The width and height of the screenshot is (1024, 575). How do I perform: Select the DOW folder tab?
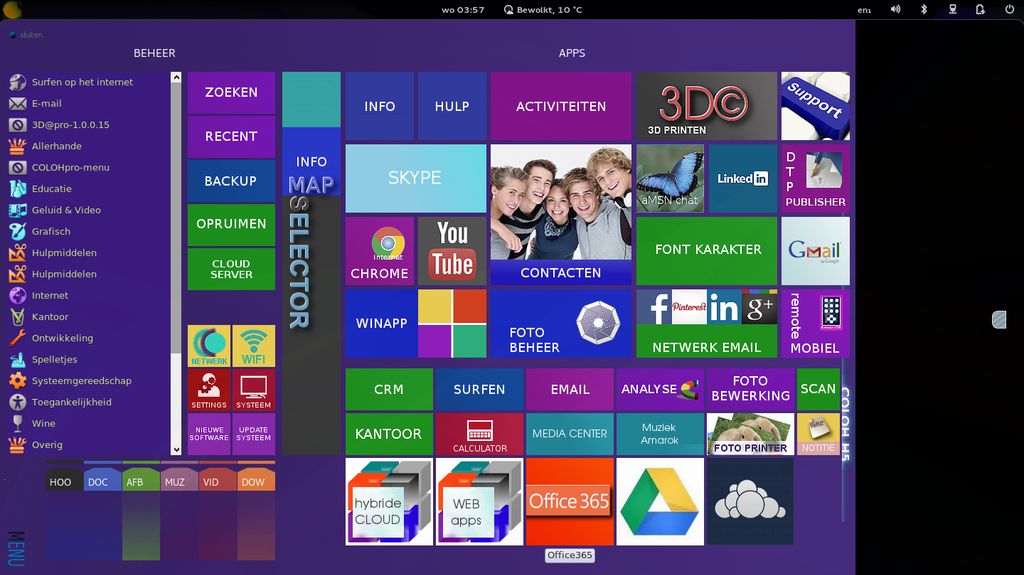point(256,480)
